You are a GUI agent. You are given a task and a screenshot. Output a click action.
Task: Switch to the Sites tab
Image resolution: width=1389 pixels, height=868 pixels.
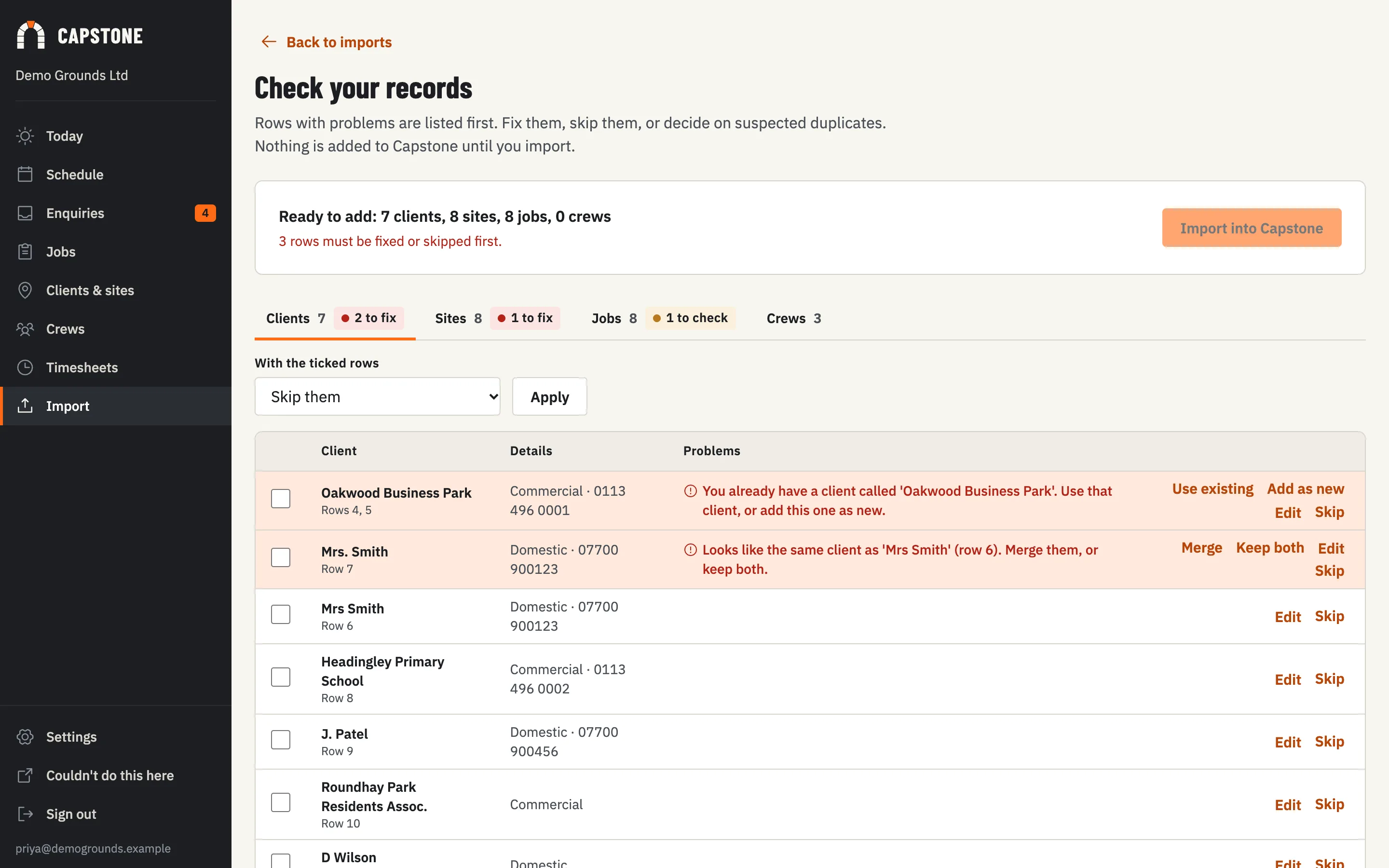coord(497,319)
